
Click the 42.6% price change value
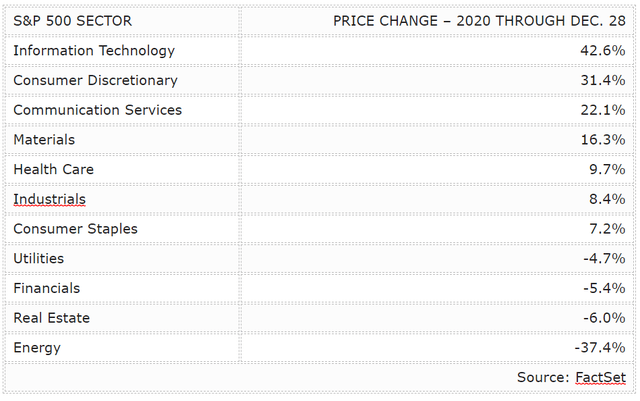pos(604,51)
